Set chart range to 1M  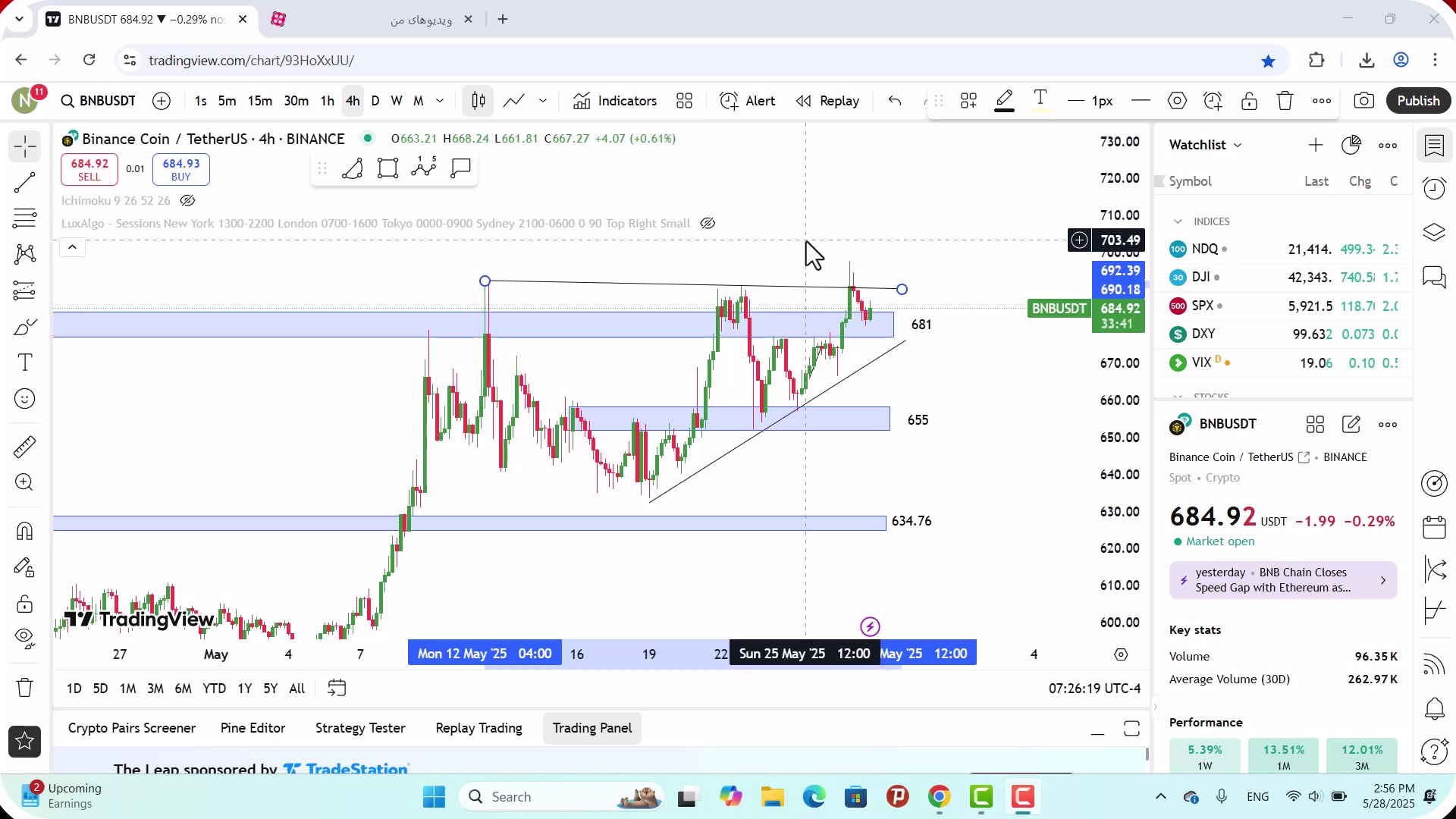(127, 689)
